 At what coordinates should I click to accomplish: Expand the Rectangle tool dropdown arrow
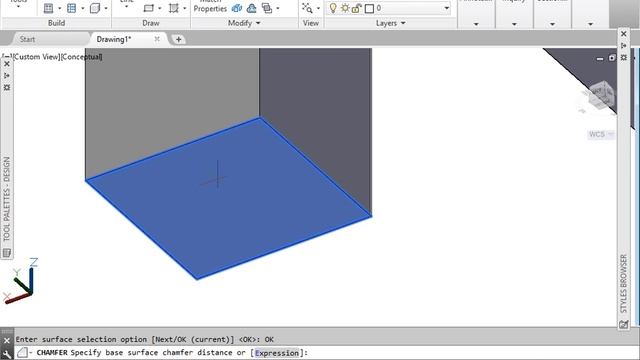pyautogui.click(x=160, y=8)
